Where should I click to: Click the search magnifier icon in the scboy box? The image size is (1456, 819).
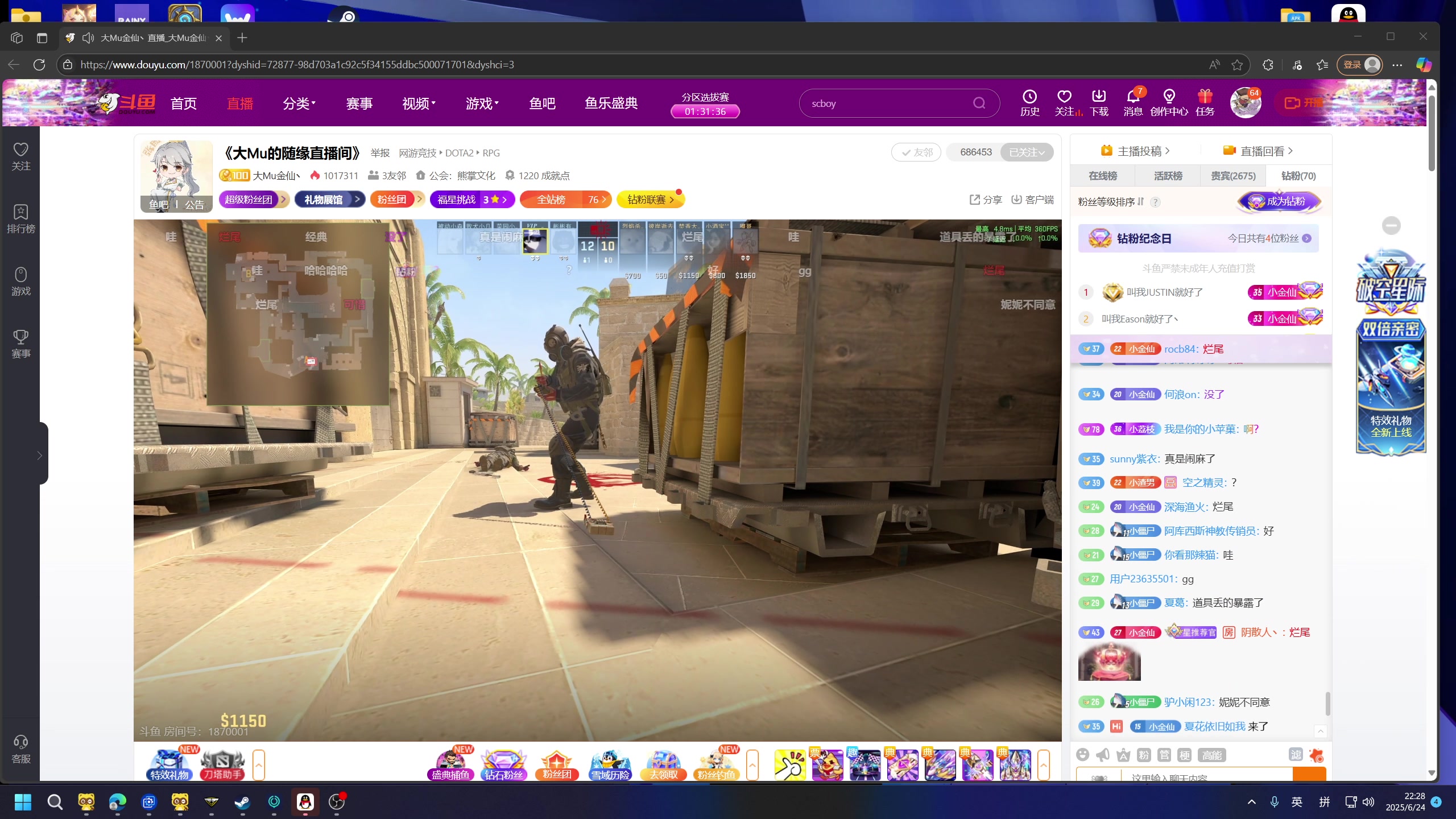click(x=979, y=103)
